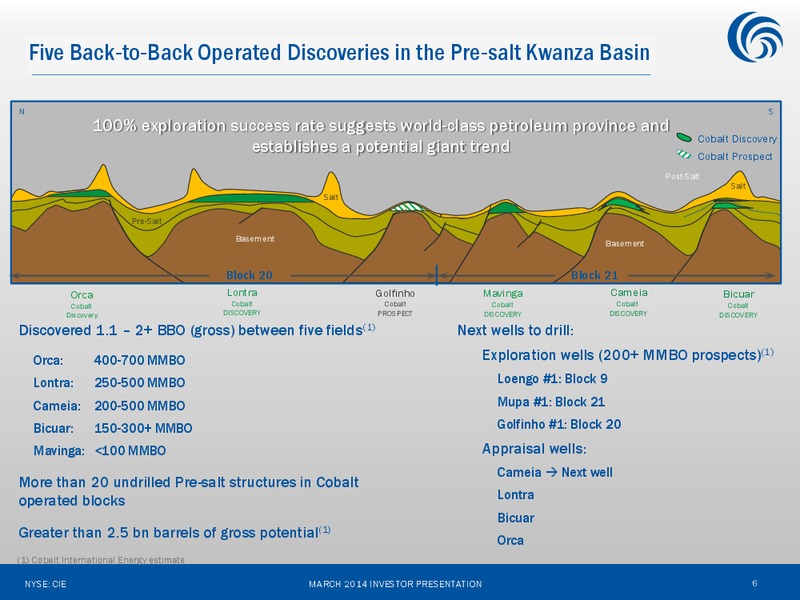Click the Mavinga discovery label under the chart

click(503, 303)
